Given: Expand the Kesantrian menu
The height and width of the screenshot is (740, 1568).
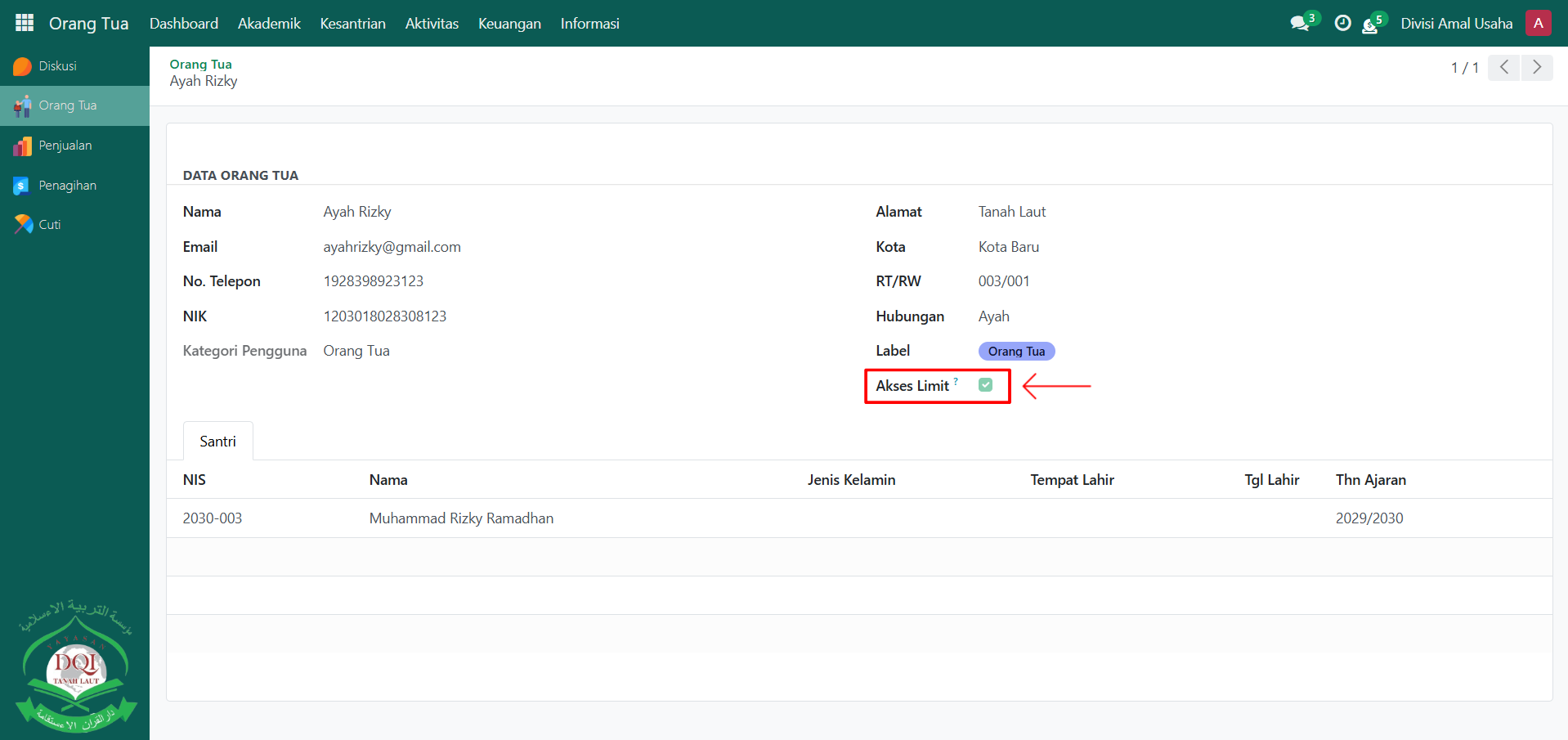Looking at the screenshot, I should pos(352,24).
